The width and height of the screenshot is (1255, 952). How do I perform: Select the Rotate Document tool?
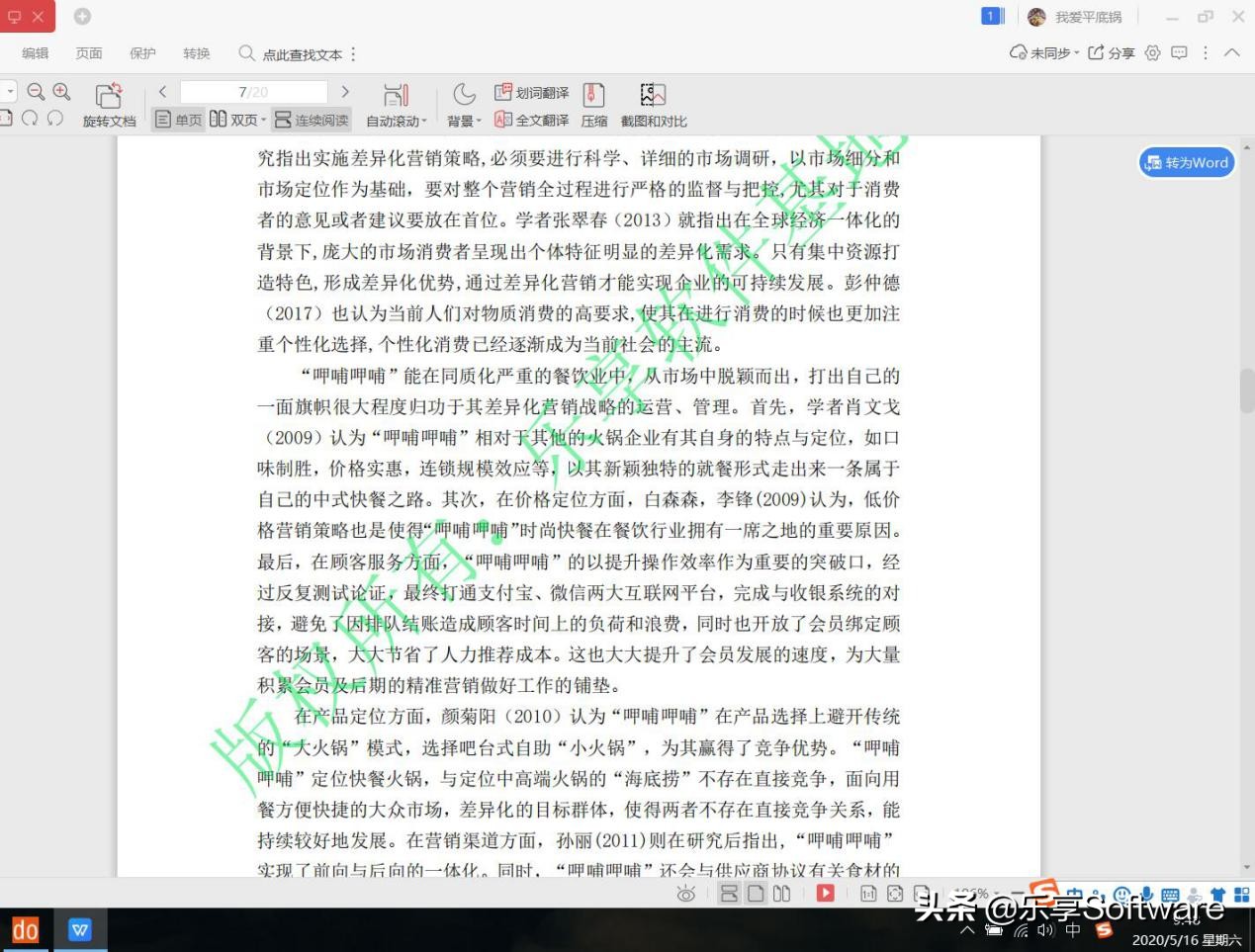[x=109, y=104]
